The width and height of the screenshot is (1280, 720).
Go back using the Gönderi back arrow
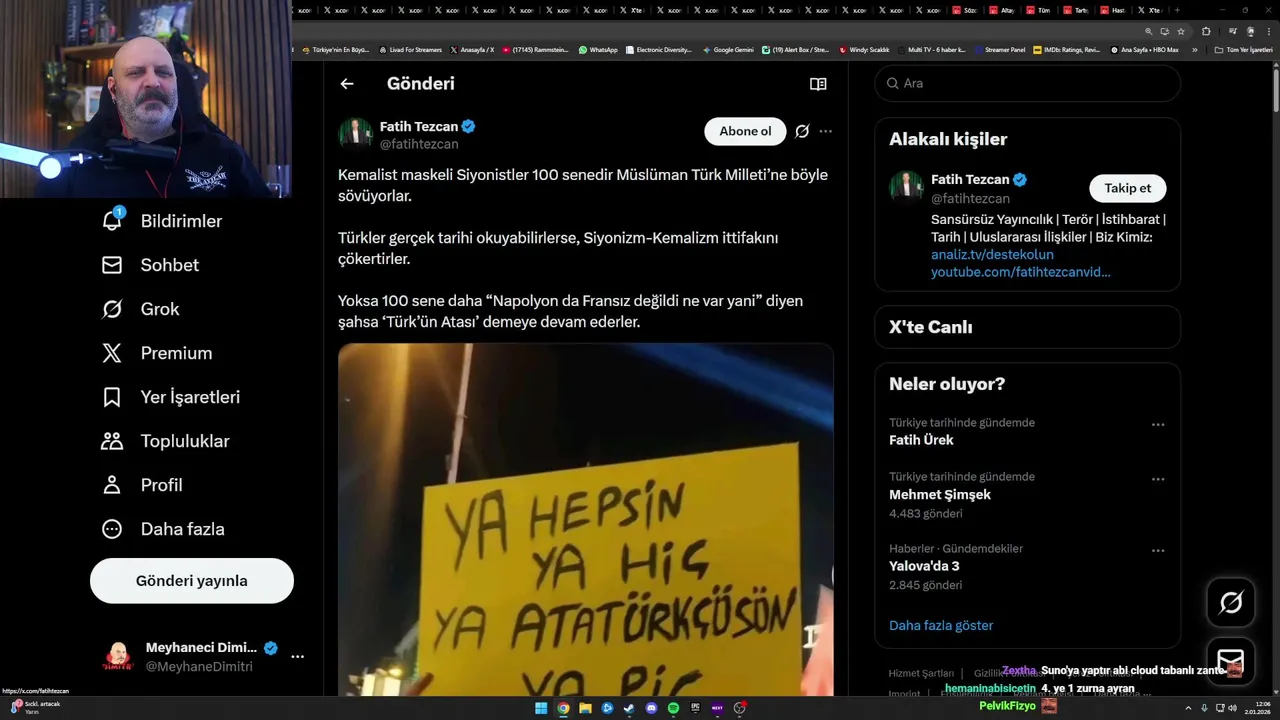347,84
